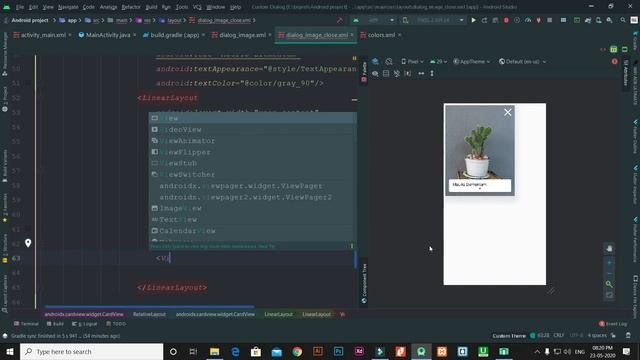This screenshot has height=360, width=640.
Task: Open the Profiler gauge icon in toolbar
Action: tap(528, 20)
